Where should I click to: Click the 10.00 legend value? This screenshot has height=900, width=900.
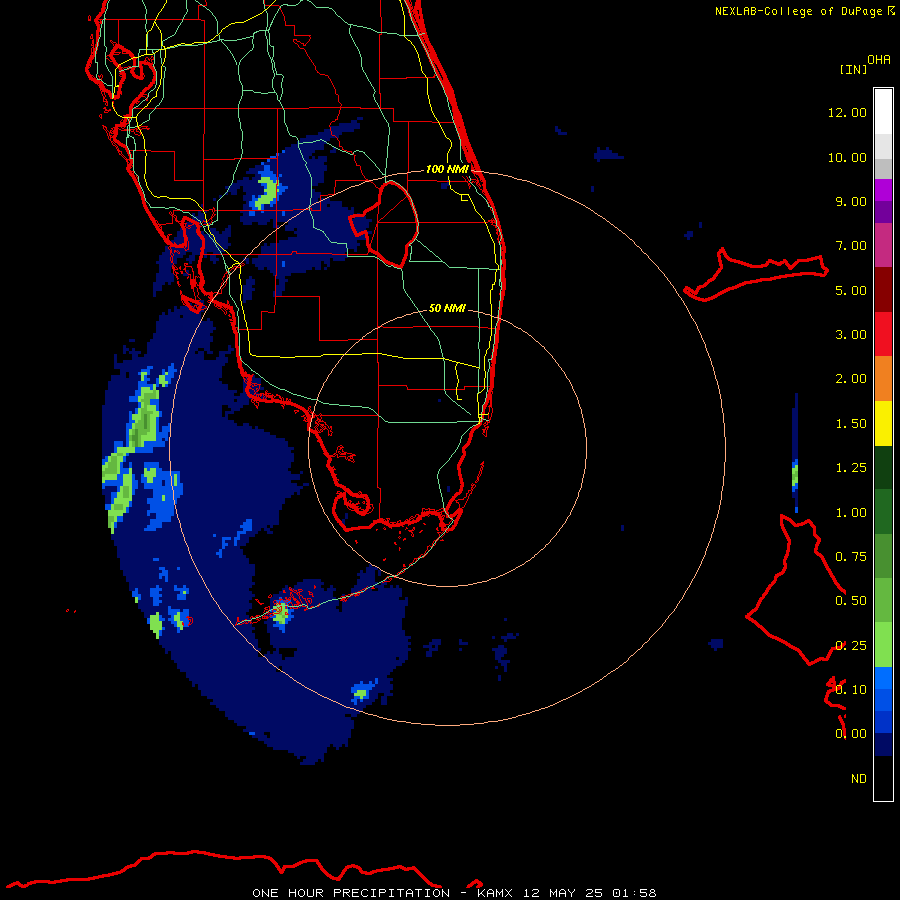coord(847,157)
